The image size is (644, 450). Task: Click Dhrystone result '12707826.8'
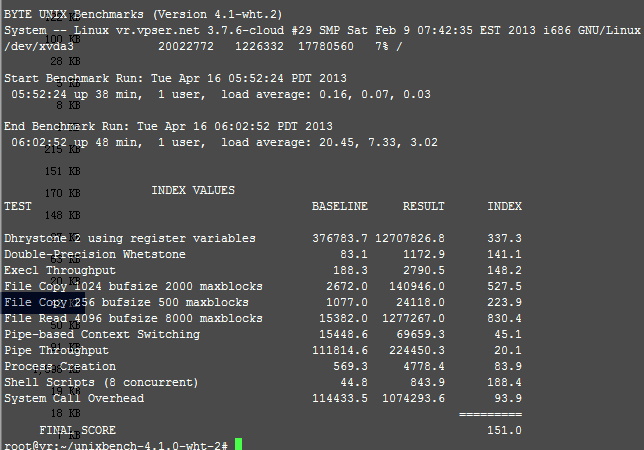pyautogui.click(x=410, y=239)
